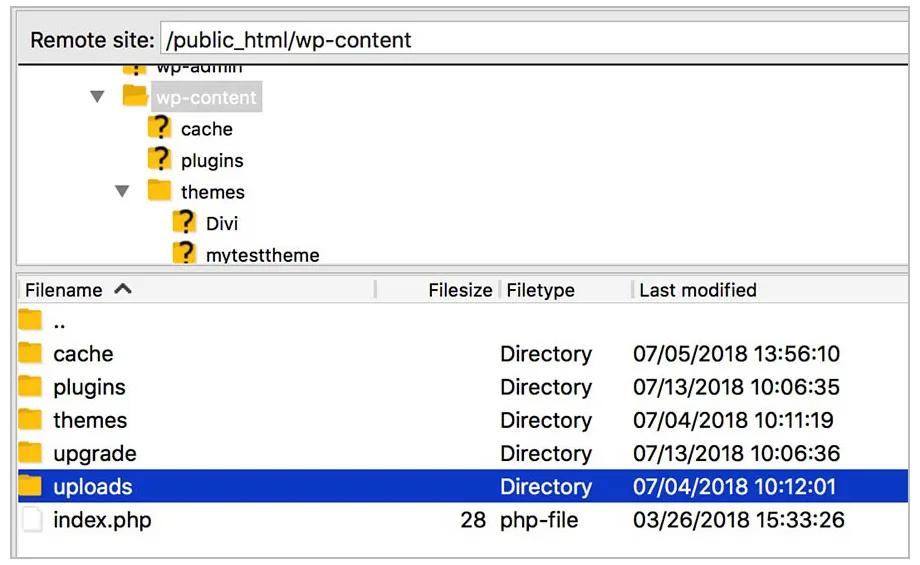
Task: Click the Directory type cell of cache
Action: pos(546,354)
